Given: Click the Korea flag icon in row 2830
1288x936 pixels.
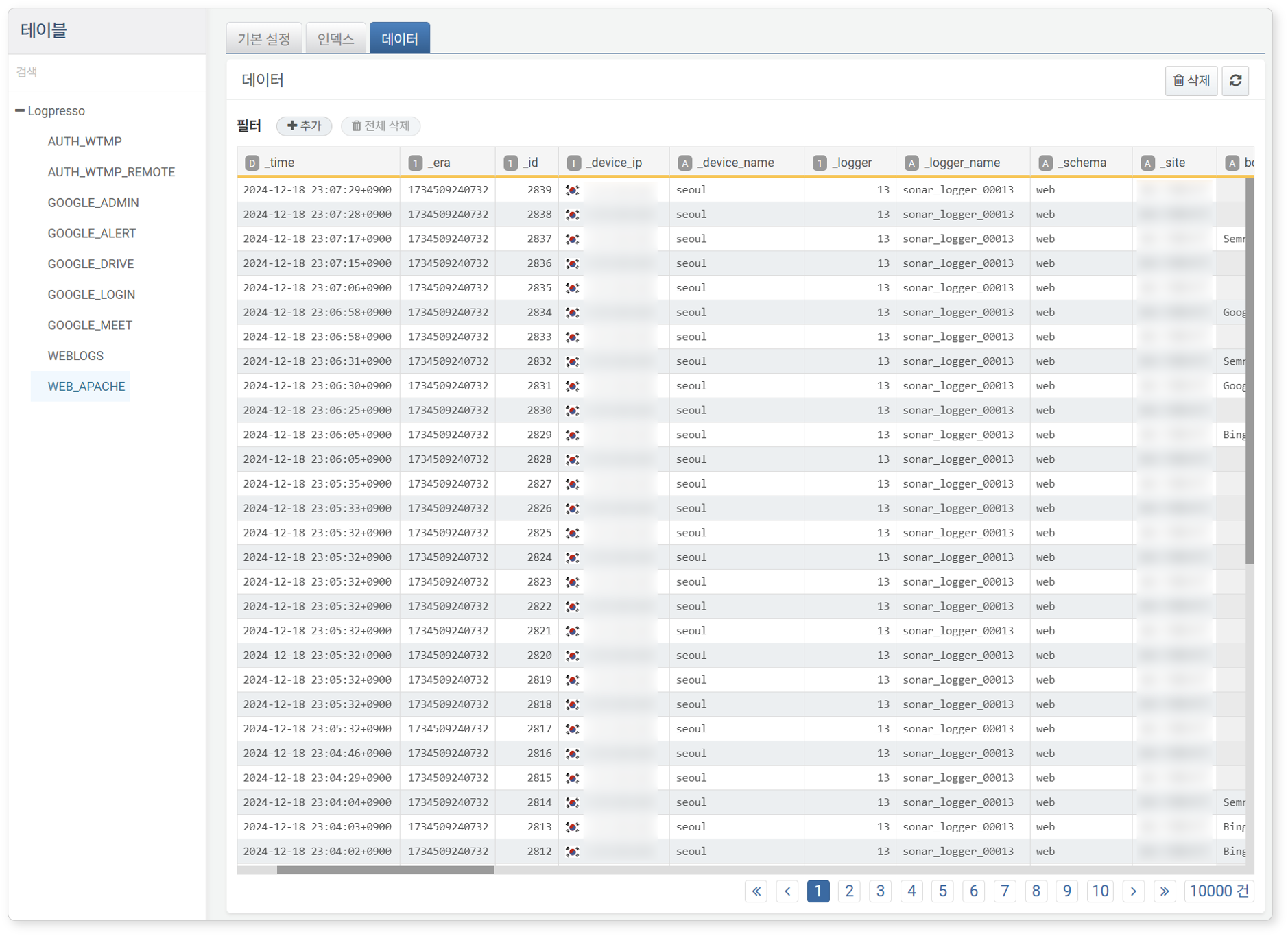Looking at the screenshot, I should (573, 411).
